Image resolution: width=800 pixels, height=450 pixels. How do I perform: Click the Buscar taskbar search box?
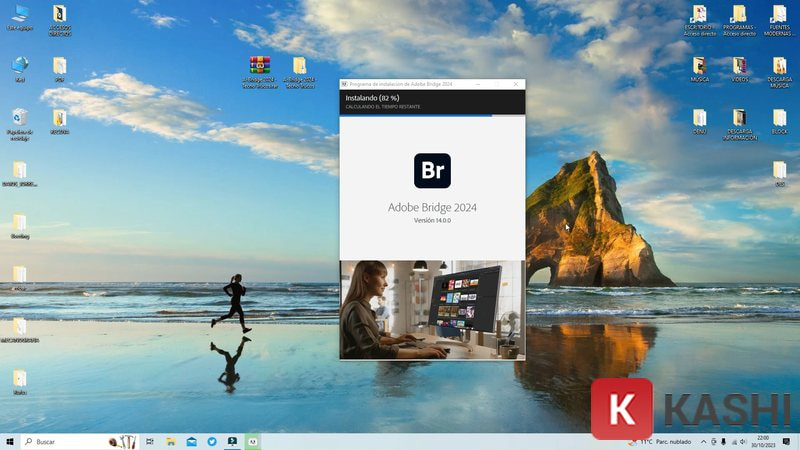pos(79,441)
